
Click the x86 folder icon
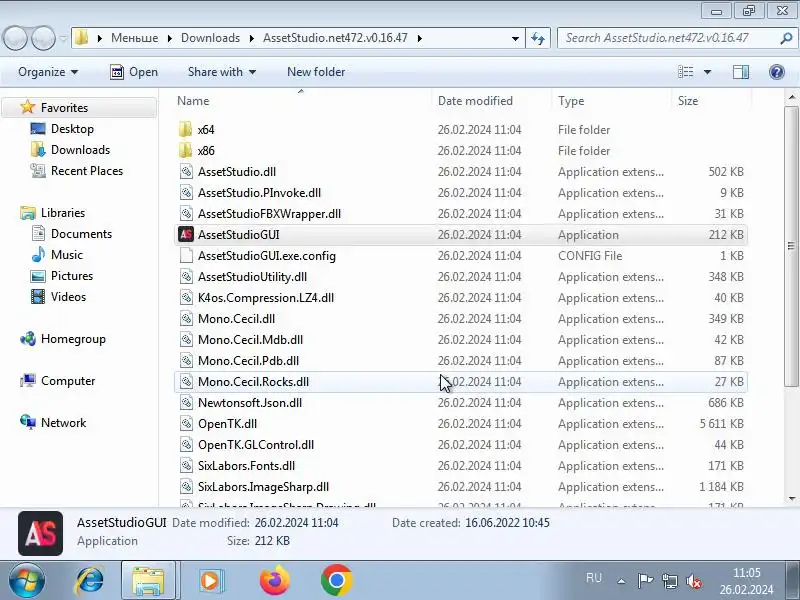[186, 150]
